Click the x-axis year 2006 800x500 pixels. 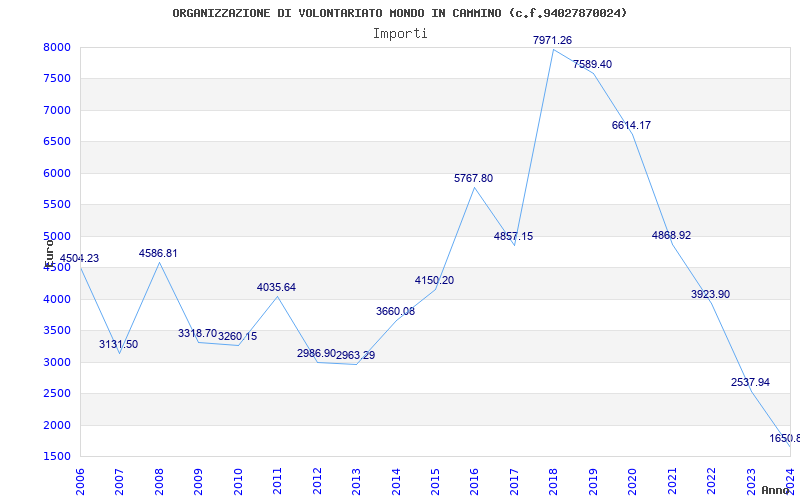80,480
